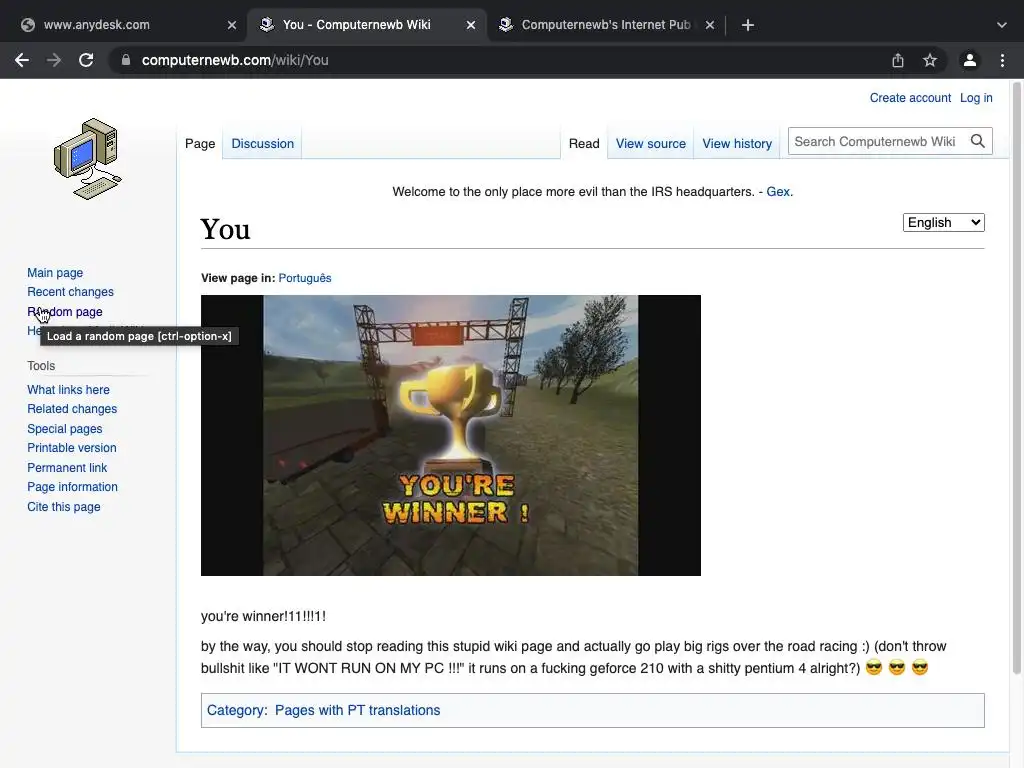The image size is (1024, 768).
Task: Click the Computernewb computer logo
Action: pos(88,159)
